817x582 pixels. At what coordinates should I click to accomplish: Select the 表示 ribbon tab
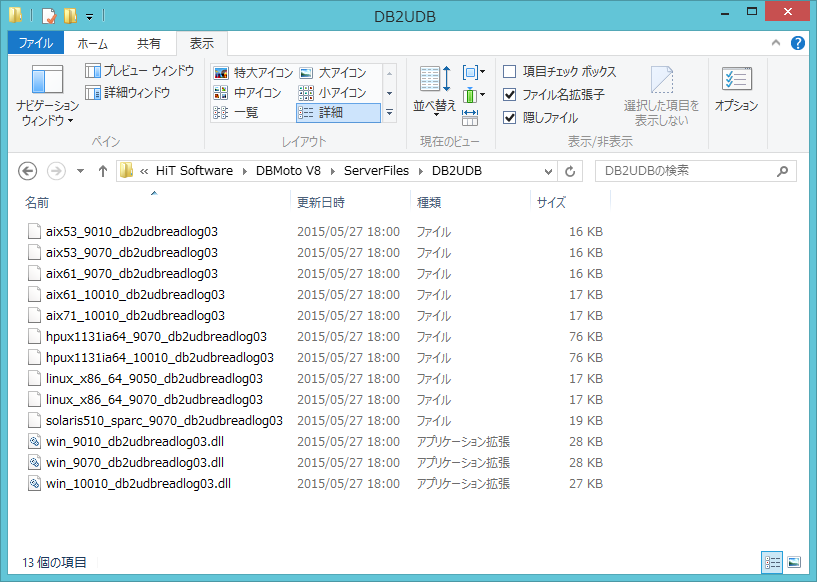click(x=202, y=43)
